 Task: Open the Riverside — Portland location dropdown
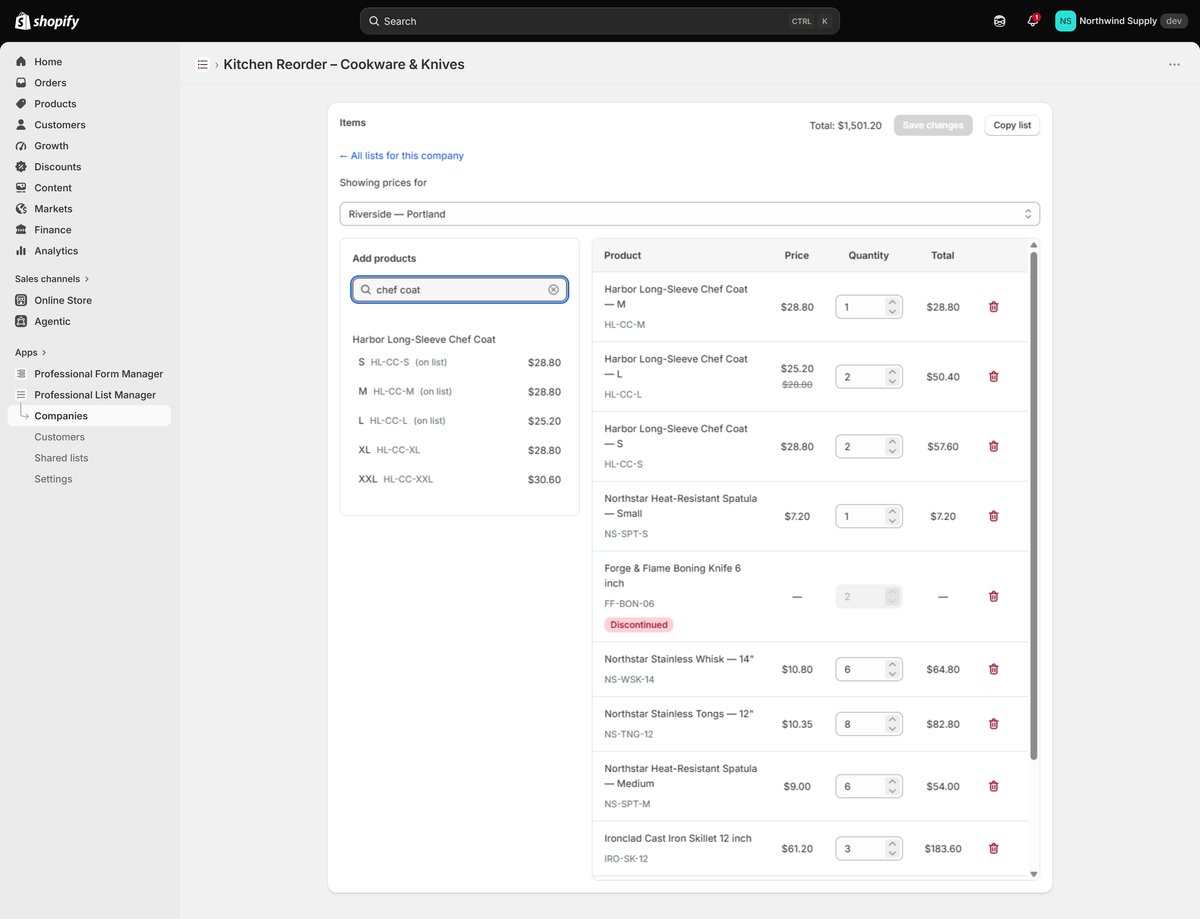click(689, 214)
